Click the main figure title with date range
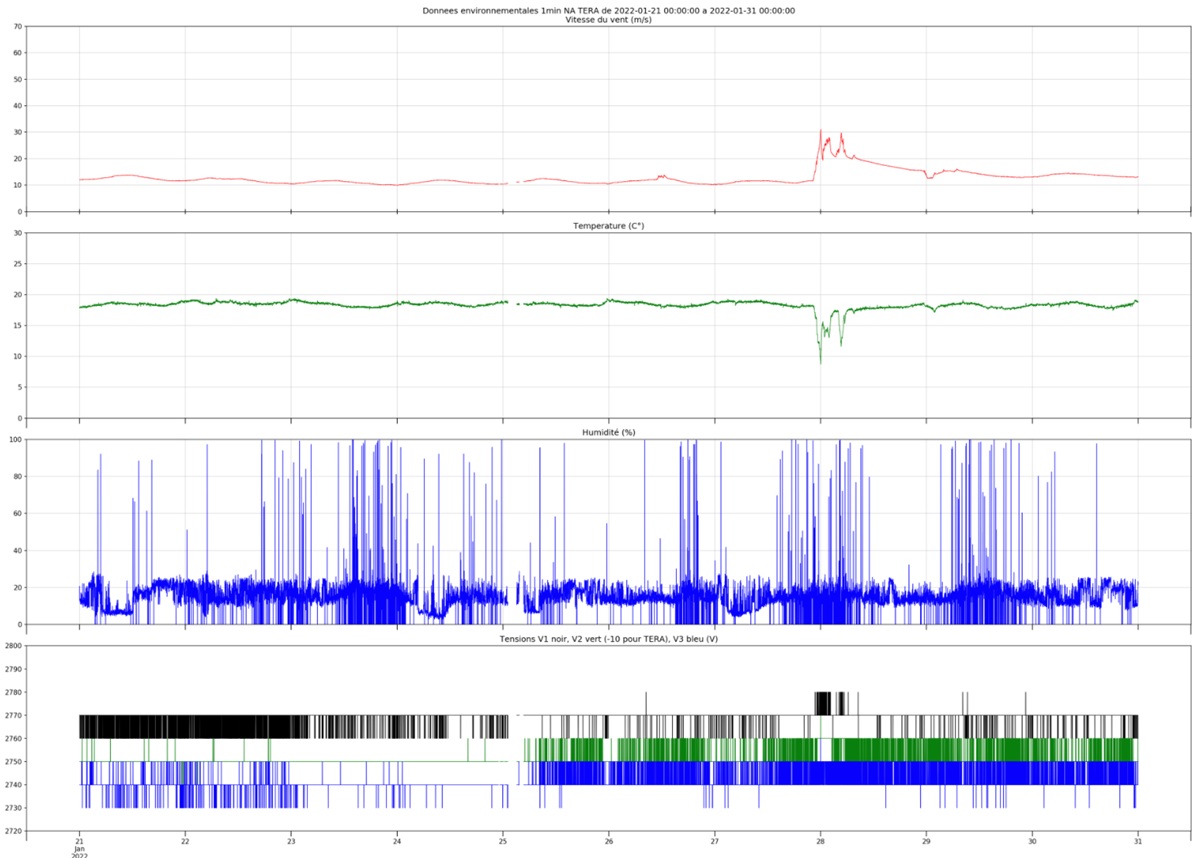The height and width of the screenshot is (858, 1200). [x=609, y=10]
